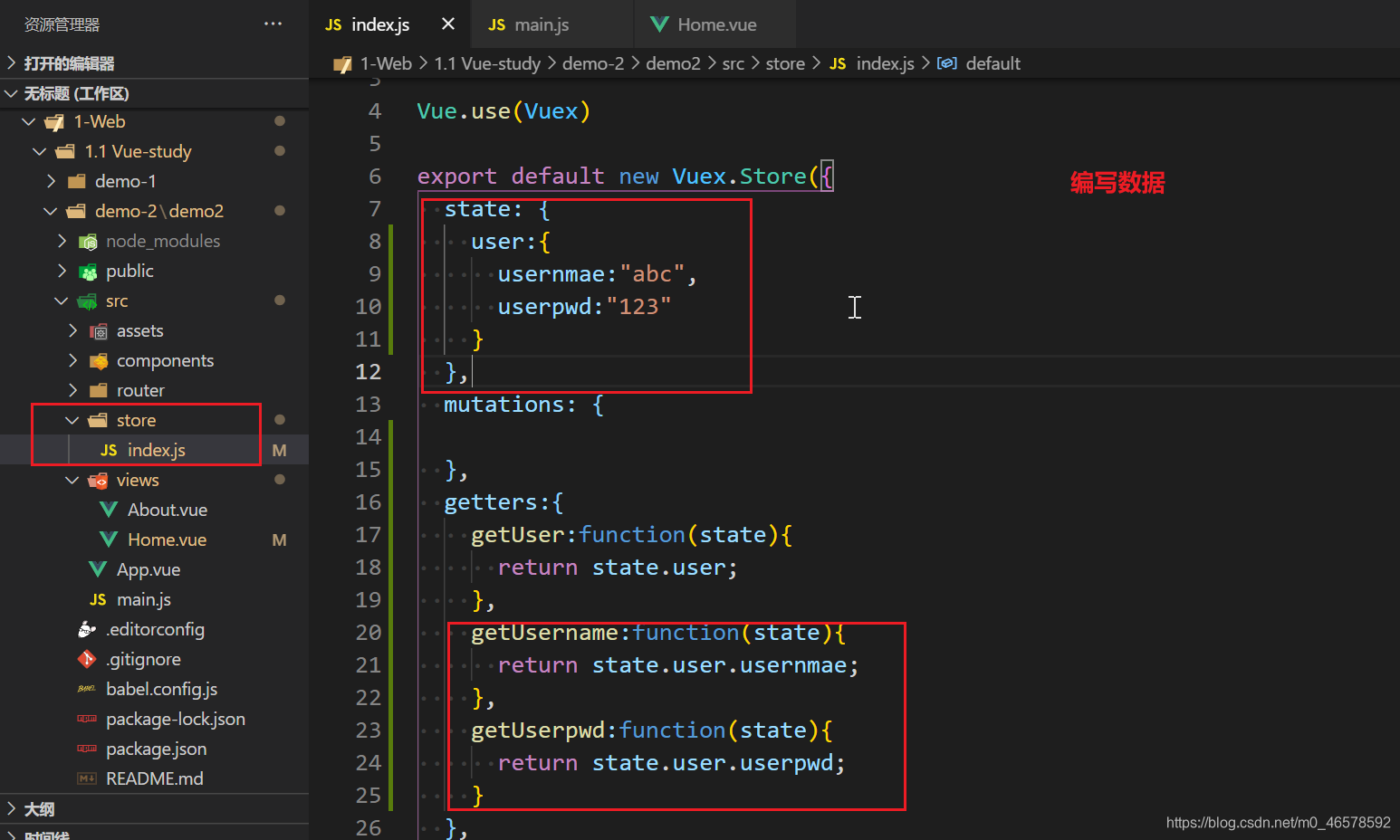Click line number 20 in the gutter

(x=369, y=633)
